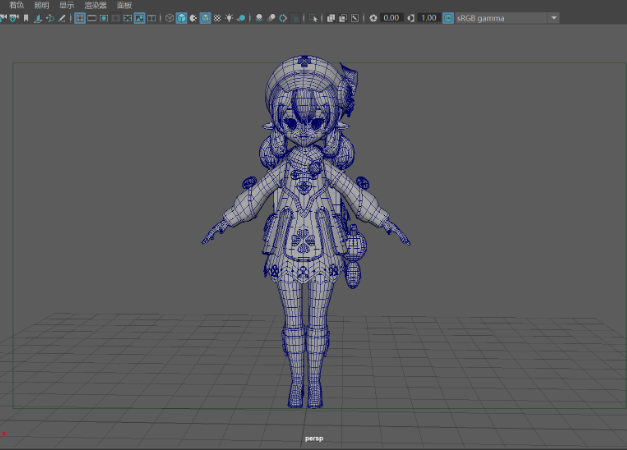
Task: Toggle the view transform button
Action: (448, 18)
